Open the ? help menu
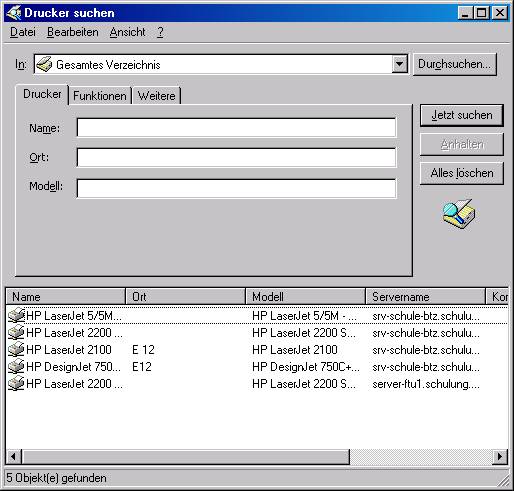 coord(160,32)
